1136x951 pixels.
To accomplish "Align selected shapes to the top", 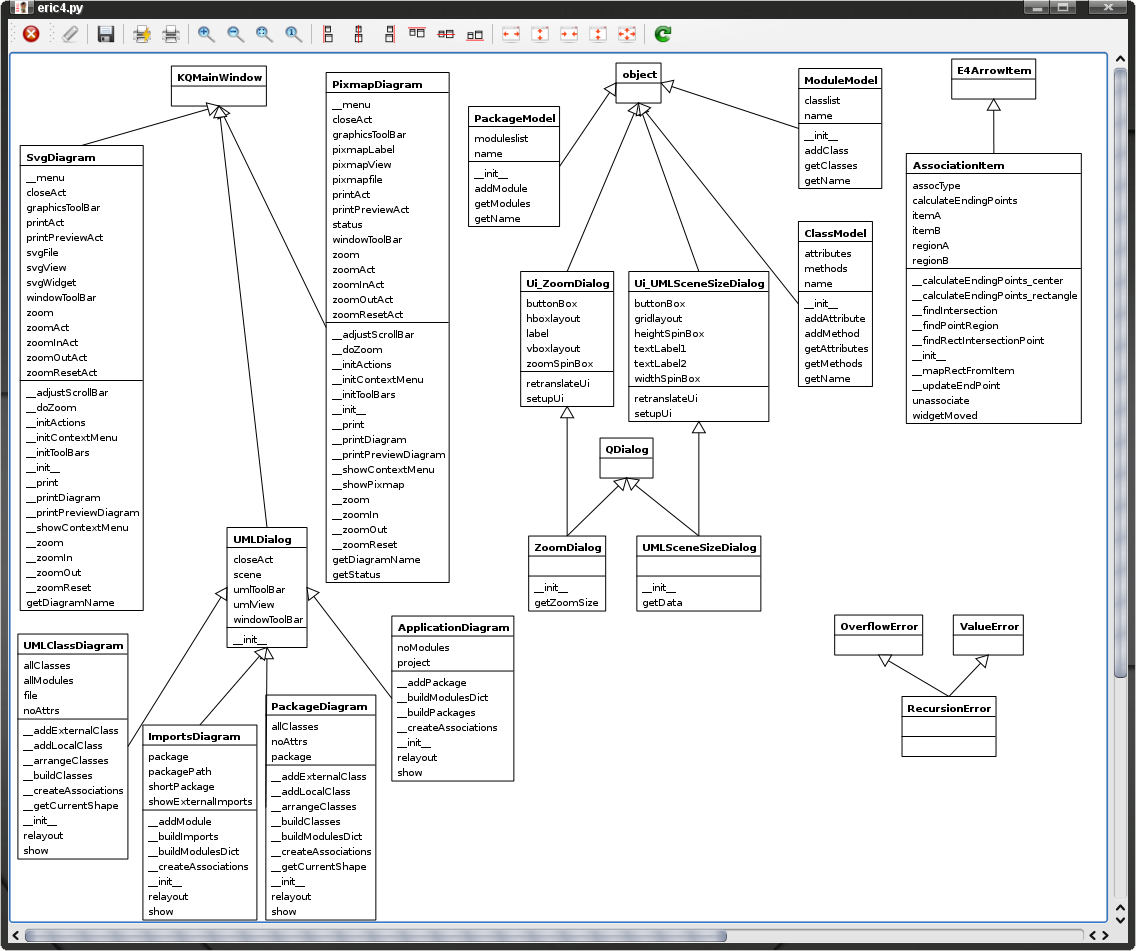I will pos(417,34).
